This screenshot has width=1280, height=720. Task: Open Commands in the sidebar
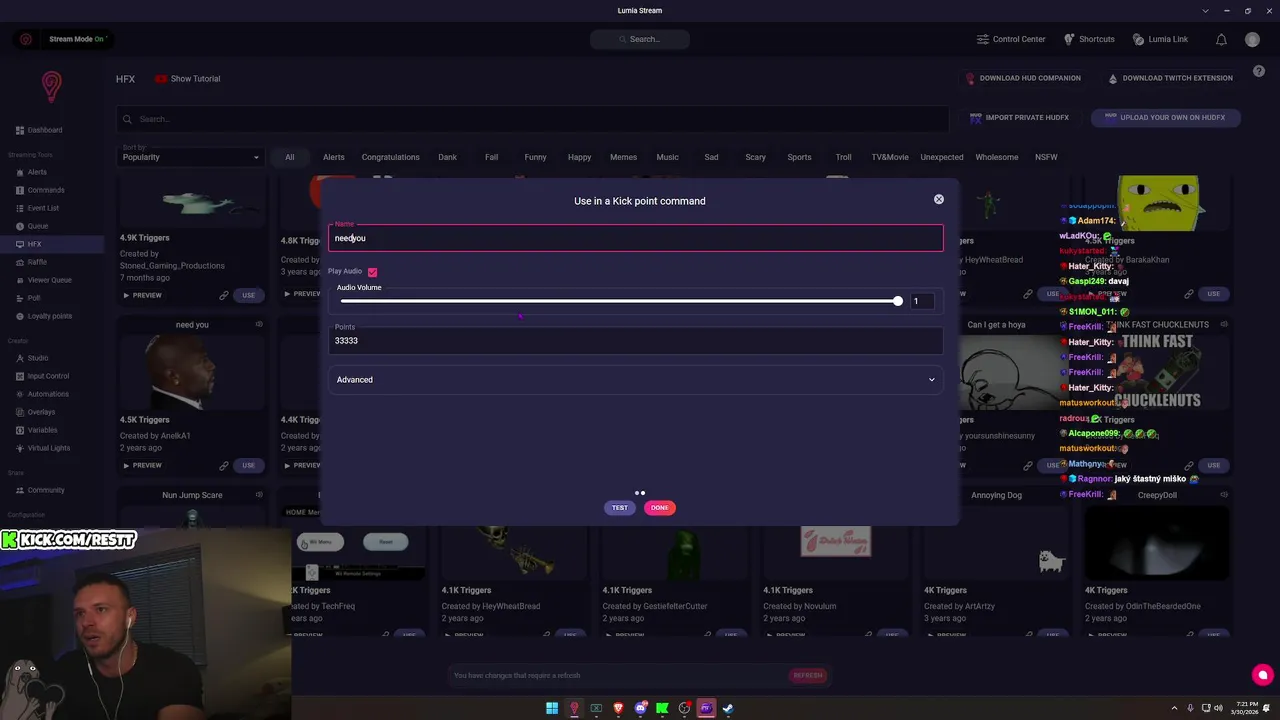(40, 190)
